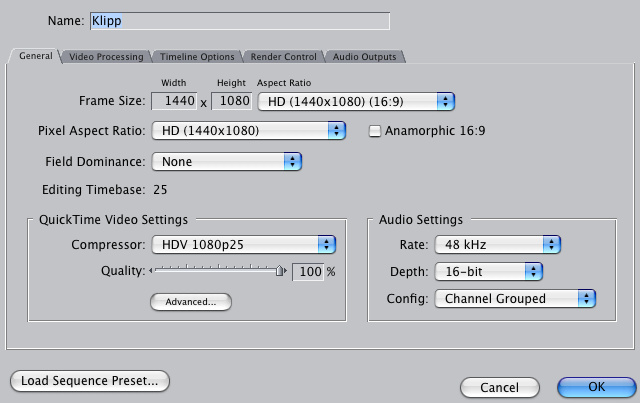Open the Aspect Ratio dropdown
Screen dimensions: 640x403
pyautogui.click(x=356, y=101)
